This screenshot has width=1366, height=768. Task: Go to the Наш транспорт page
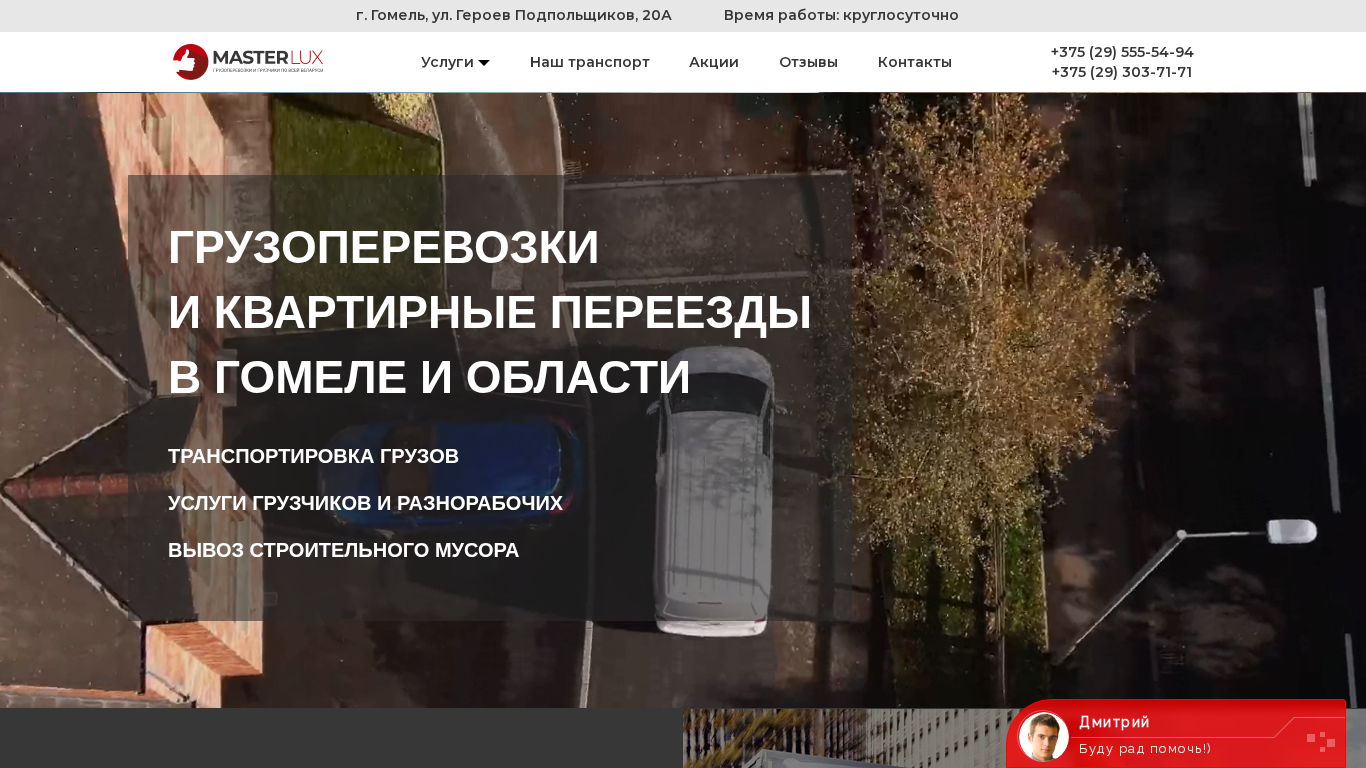pos(589,62)
